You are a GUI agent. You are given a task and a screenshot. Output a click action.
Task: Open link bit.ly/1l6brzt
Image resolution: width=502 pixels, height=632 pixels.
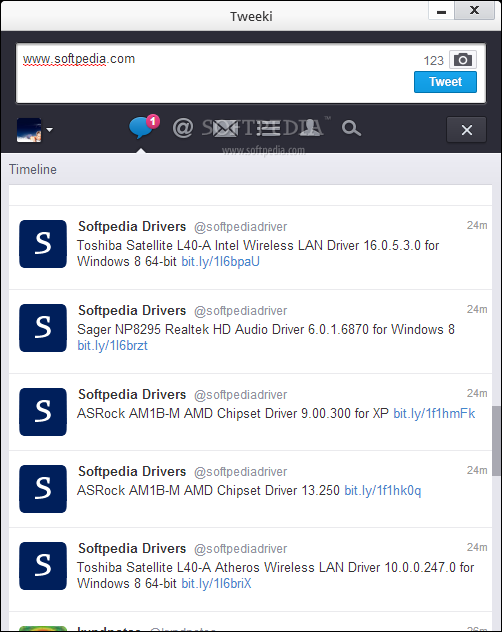tap(112, 345)
